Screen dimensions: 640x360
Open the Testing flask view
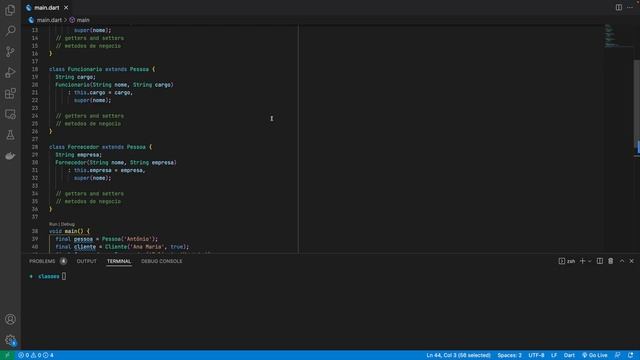tap(10, 135)
